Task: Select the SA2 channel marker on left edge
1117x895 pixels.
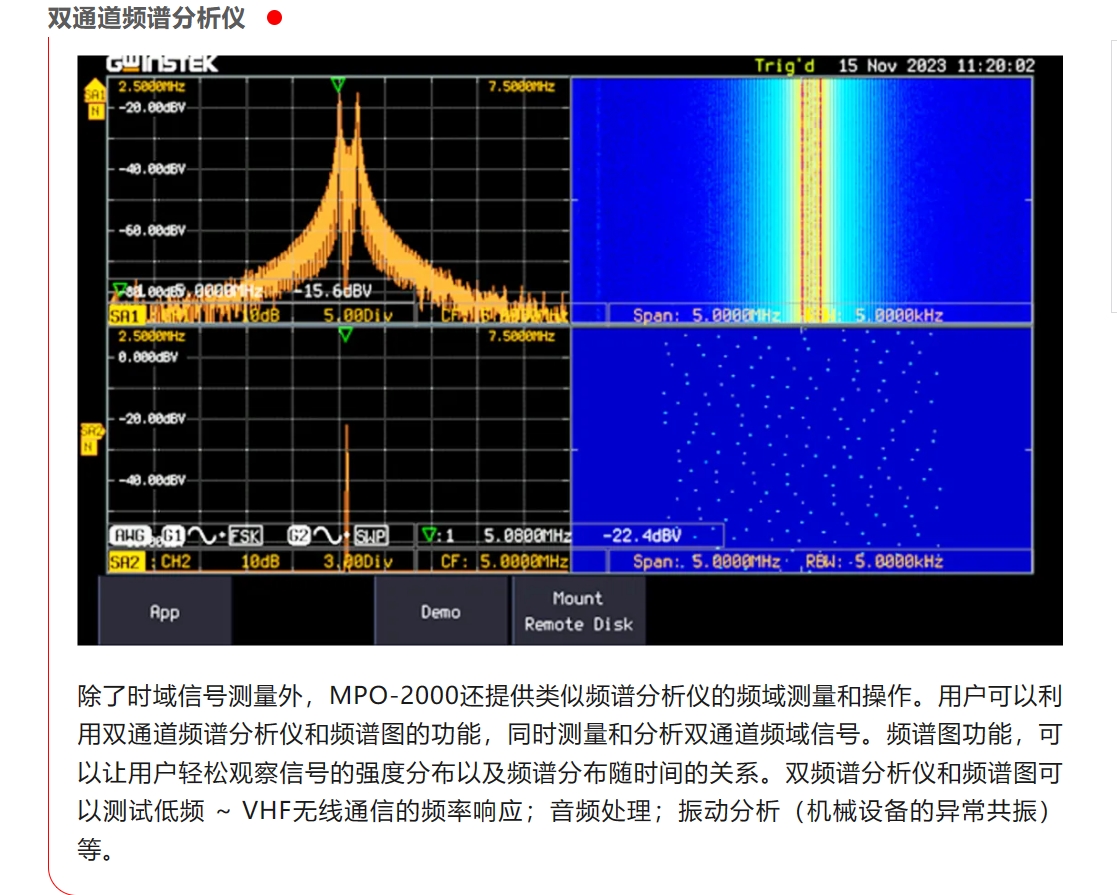Action: pyautogui.click(x=92, y=438)
